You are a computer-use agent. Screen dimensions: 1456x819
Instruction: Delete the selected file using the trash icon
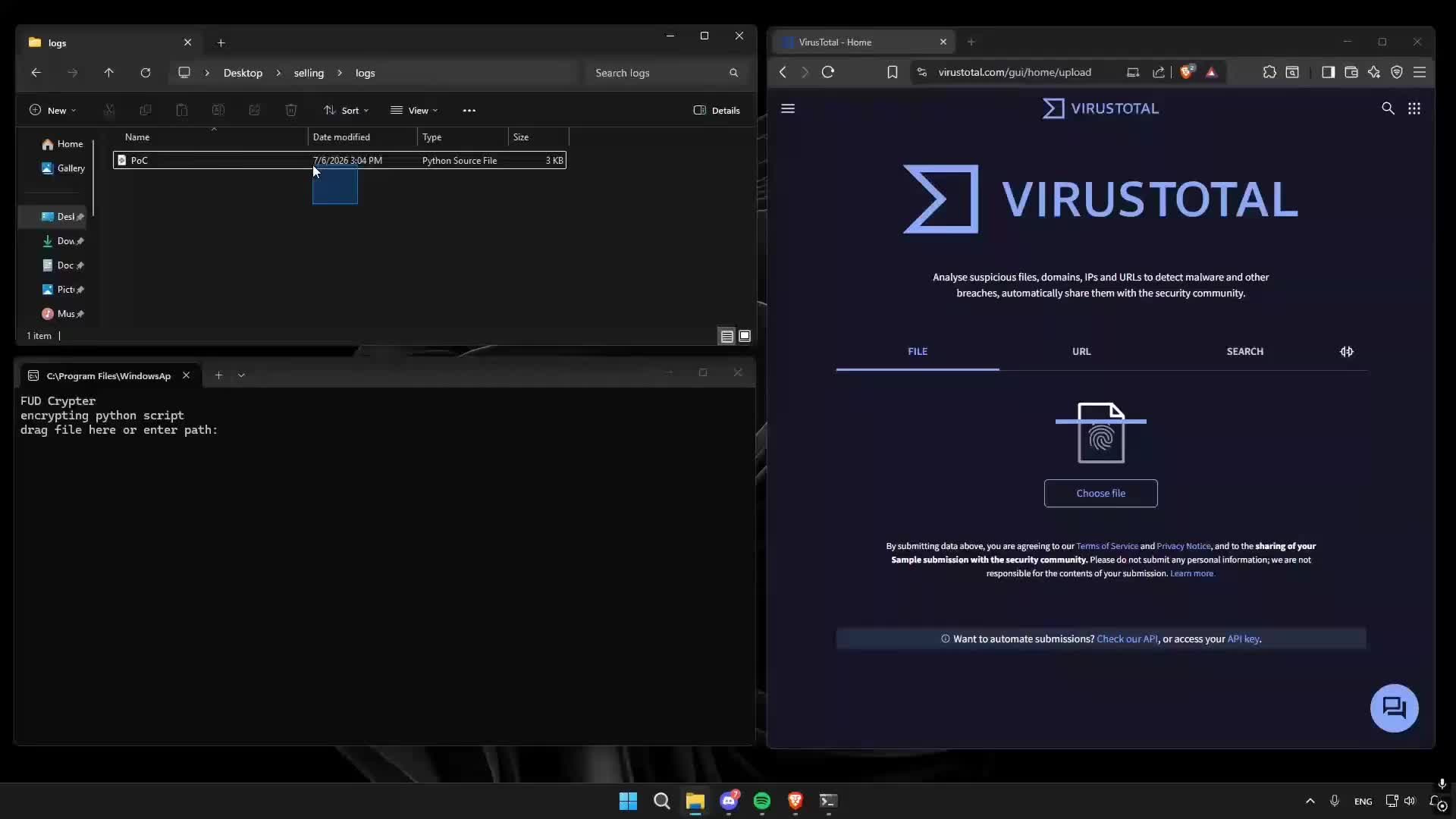pos(291,110)
